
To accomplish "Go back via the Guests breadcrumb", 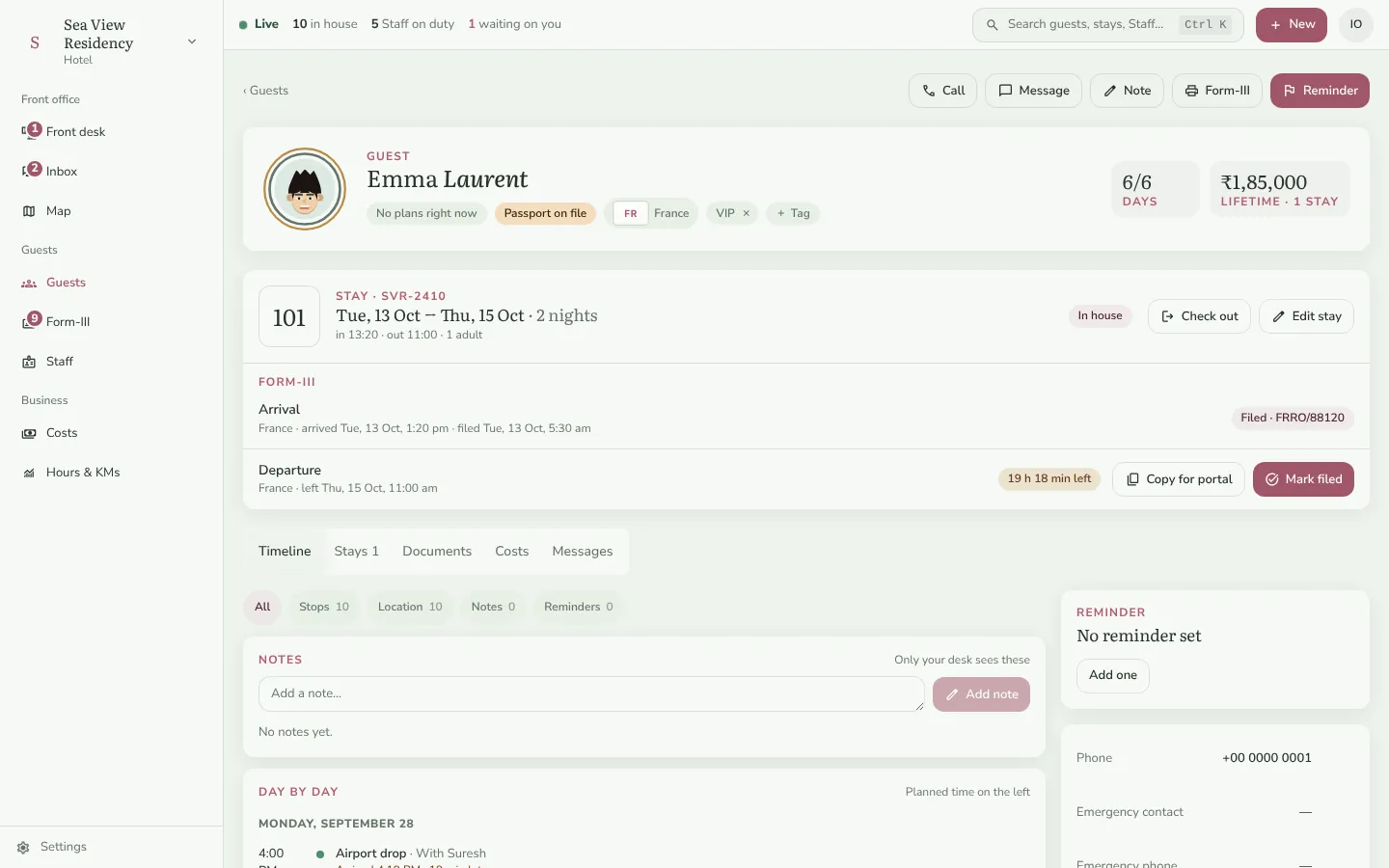I will tap(265, 91).
